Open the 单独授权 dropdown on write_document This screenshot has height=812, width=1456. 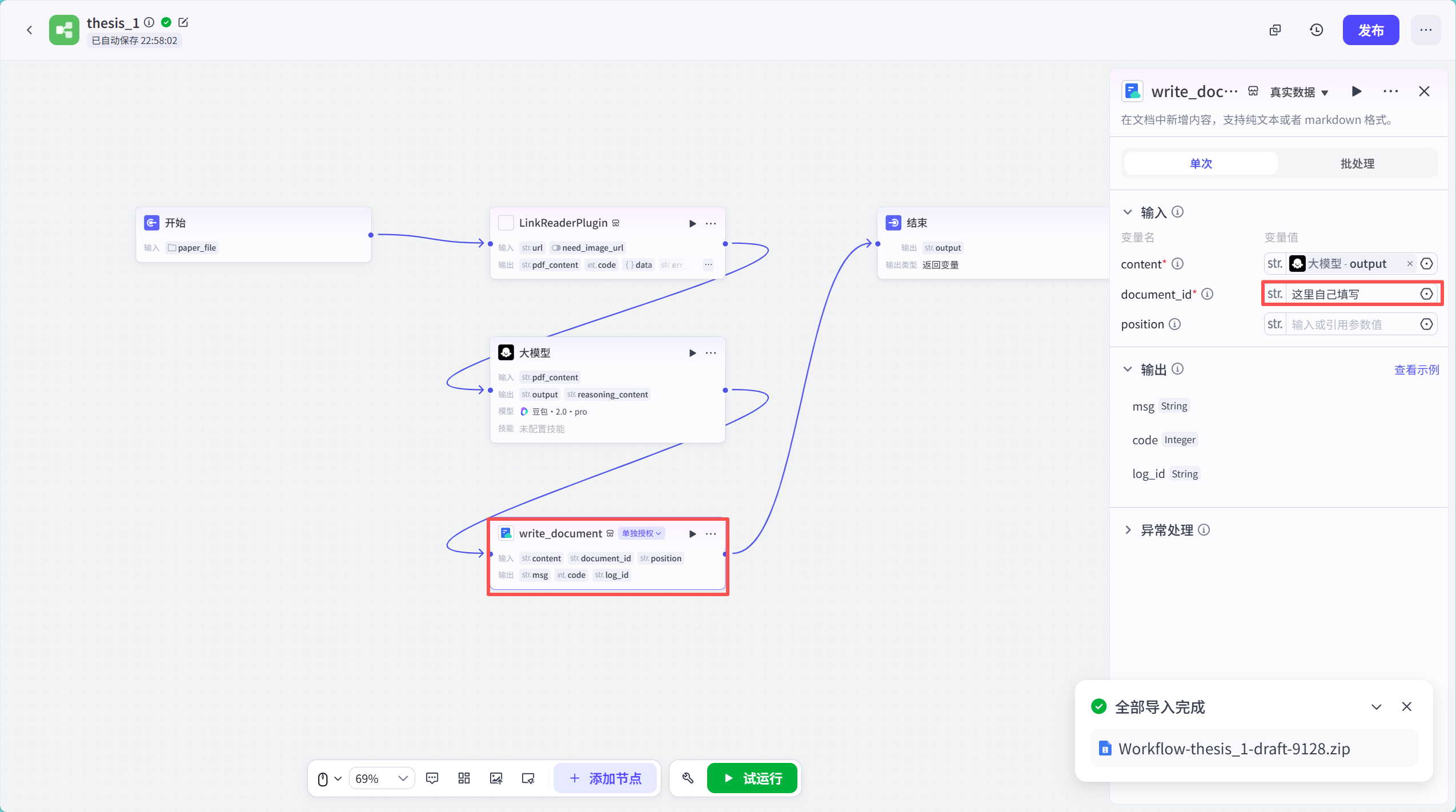tap(641, 533)
